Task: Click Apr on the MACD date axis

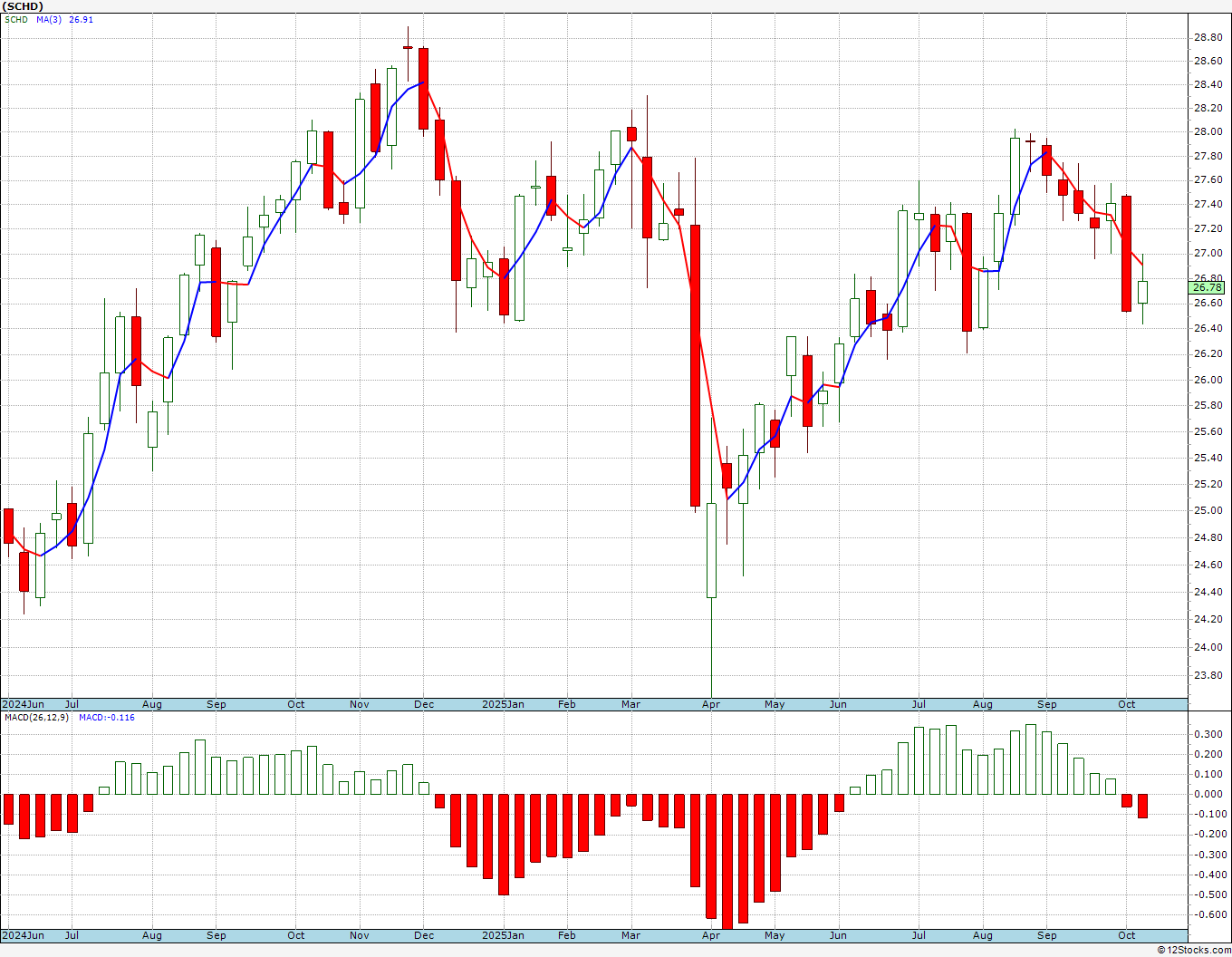Action: 711,935
